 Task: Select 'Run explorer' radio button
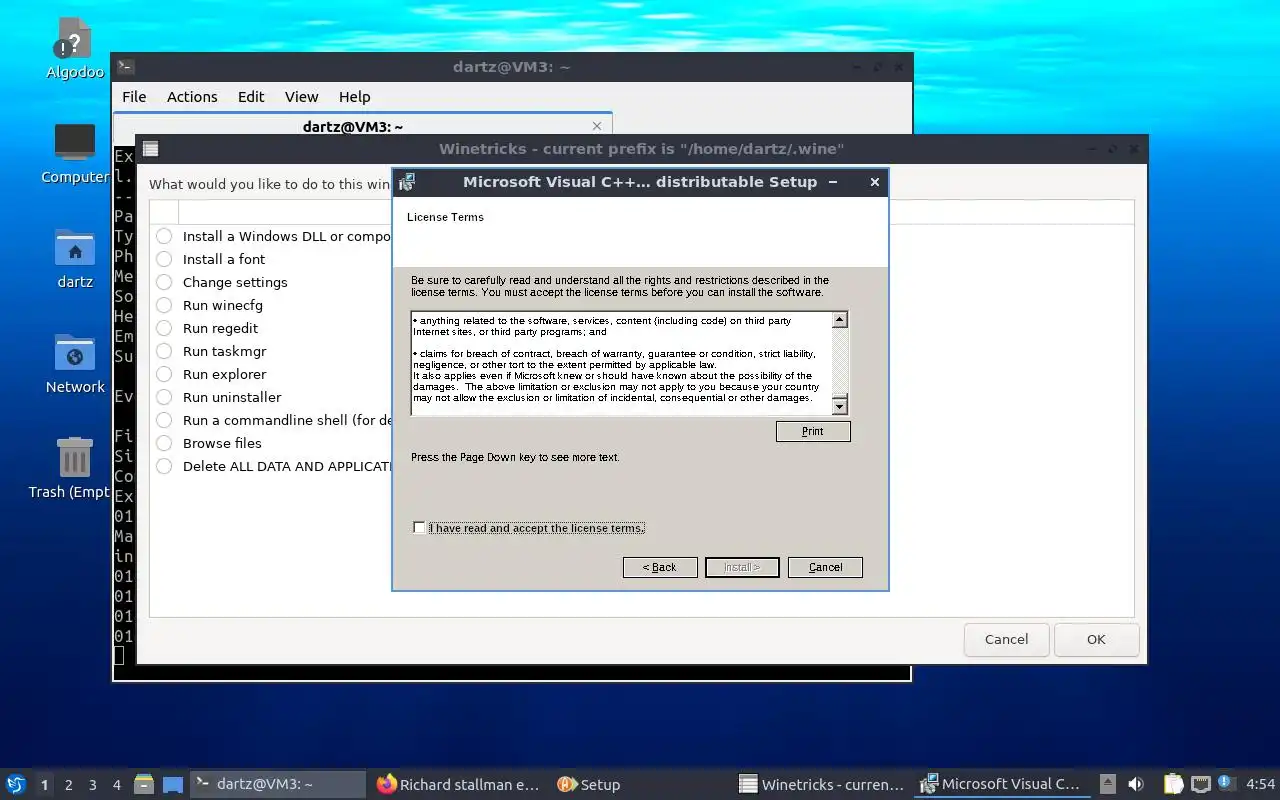coord(164,374)
